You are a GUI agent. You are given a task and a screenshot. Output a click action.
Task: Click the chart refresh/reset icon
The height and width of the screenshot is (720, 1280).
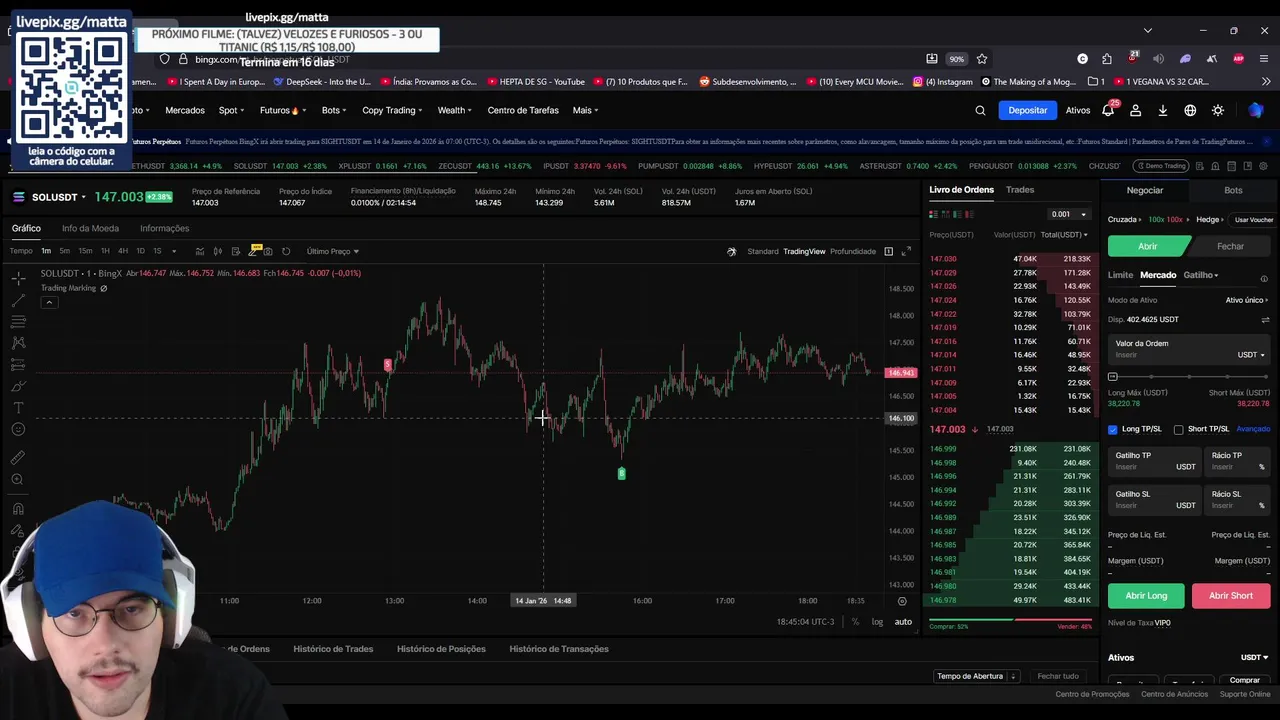click(x=286, y=251)
